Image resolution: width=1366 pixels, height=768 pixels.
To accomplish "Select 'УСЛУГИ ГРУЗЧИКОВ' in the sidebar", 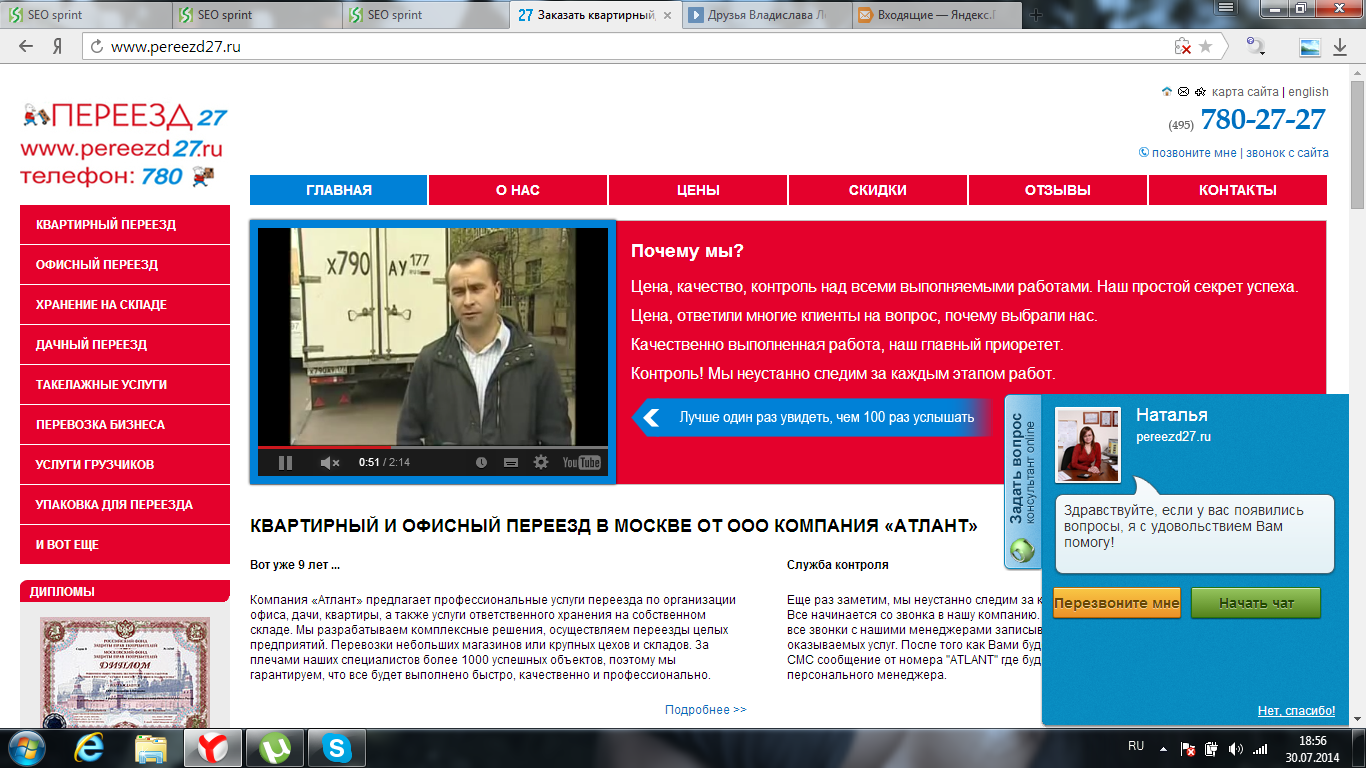I will point(125,465).
